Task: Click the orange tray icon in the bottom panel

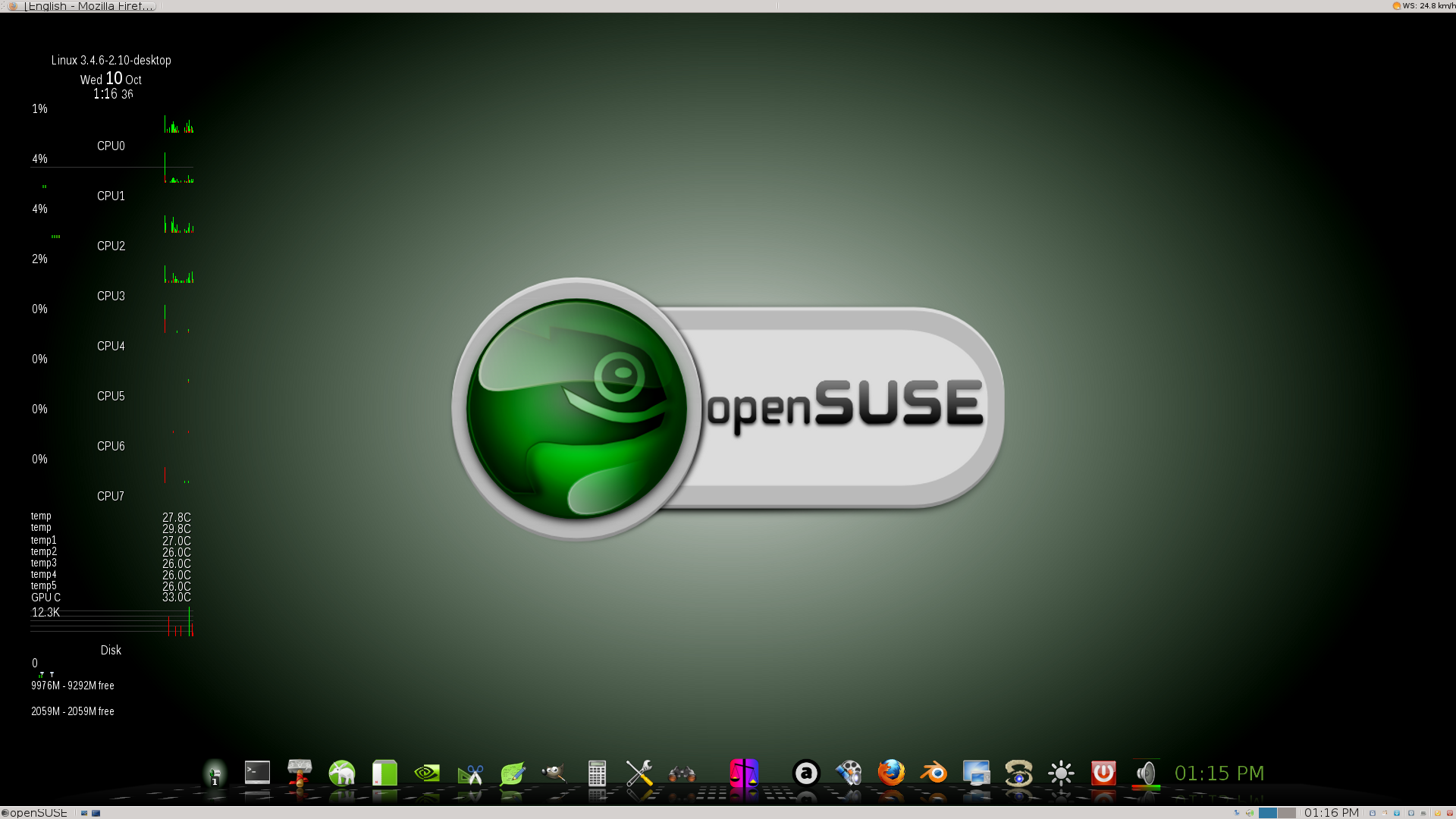Action: pyautogui.click(x=1437, y=813)
